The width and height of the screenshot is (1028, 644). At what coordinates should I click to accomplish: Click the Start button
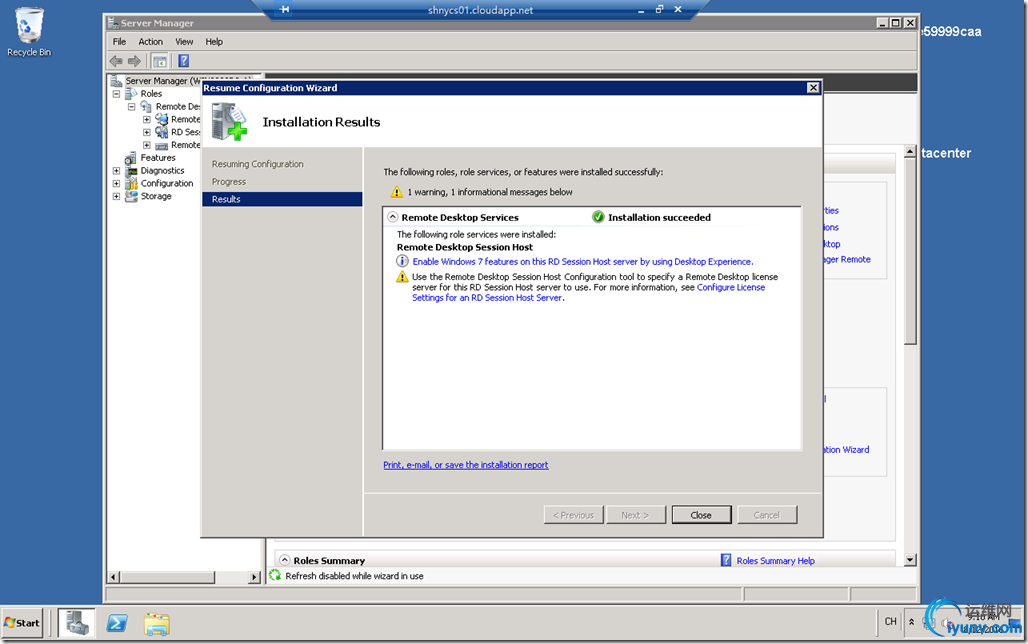point(22,623)
